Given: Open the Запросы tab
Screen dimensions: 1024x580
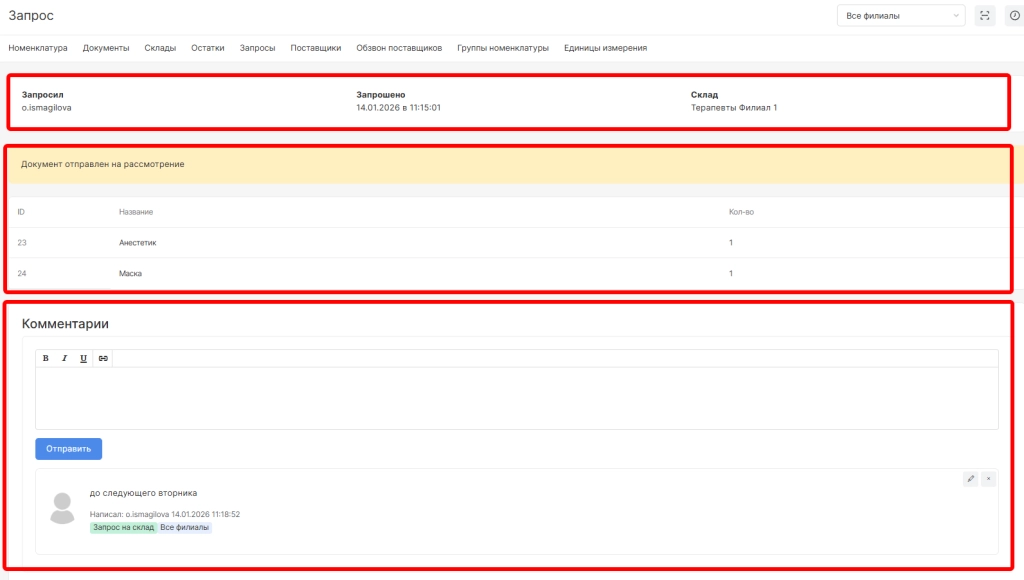Looking at the screenshot, I should pos(257,48).
